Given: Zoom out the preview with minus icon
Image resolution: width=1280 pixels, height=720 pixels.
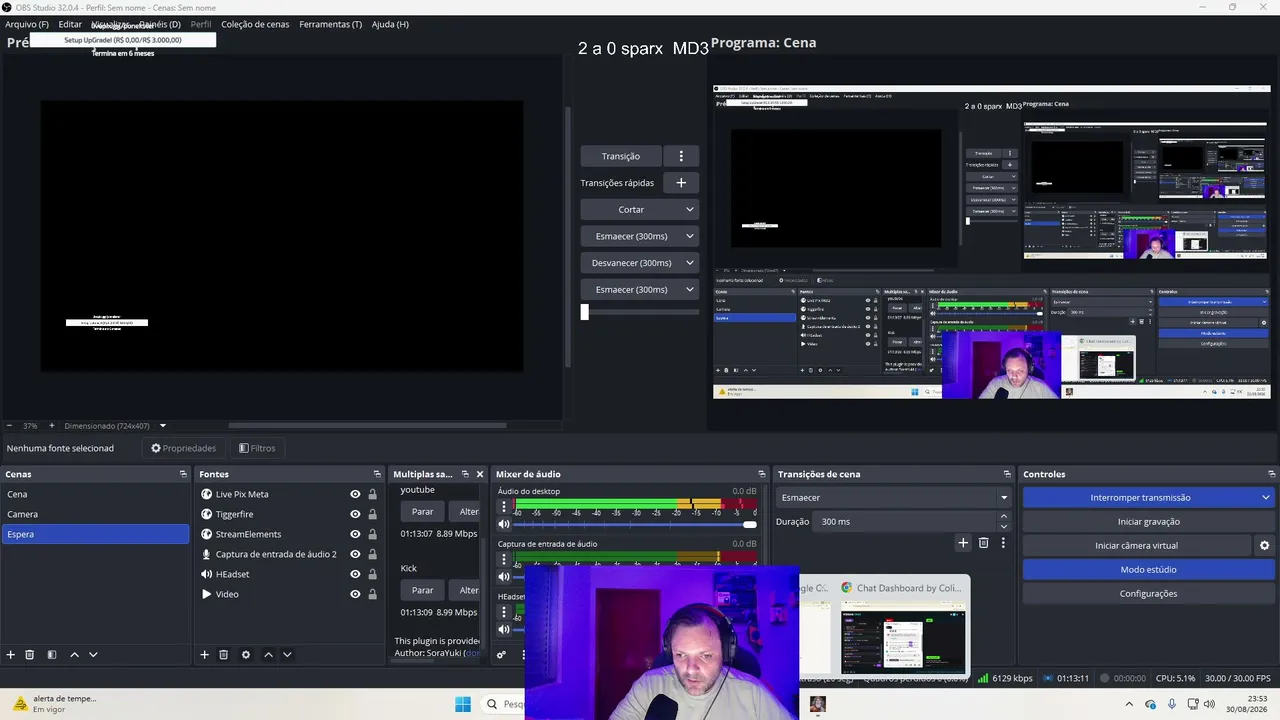Looking at the screenshot, I should [x=9, y=426].
